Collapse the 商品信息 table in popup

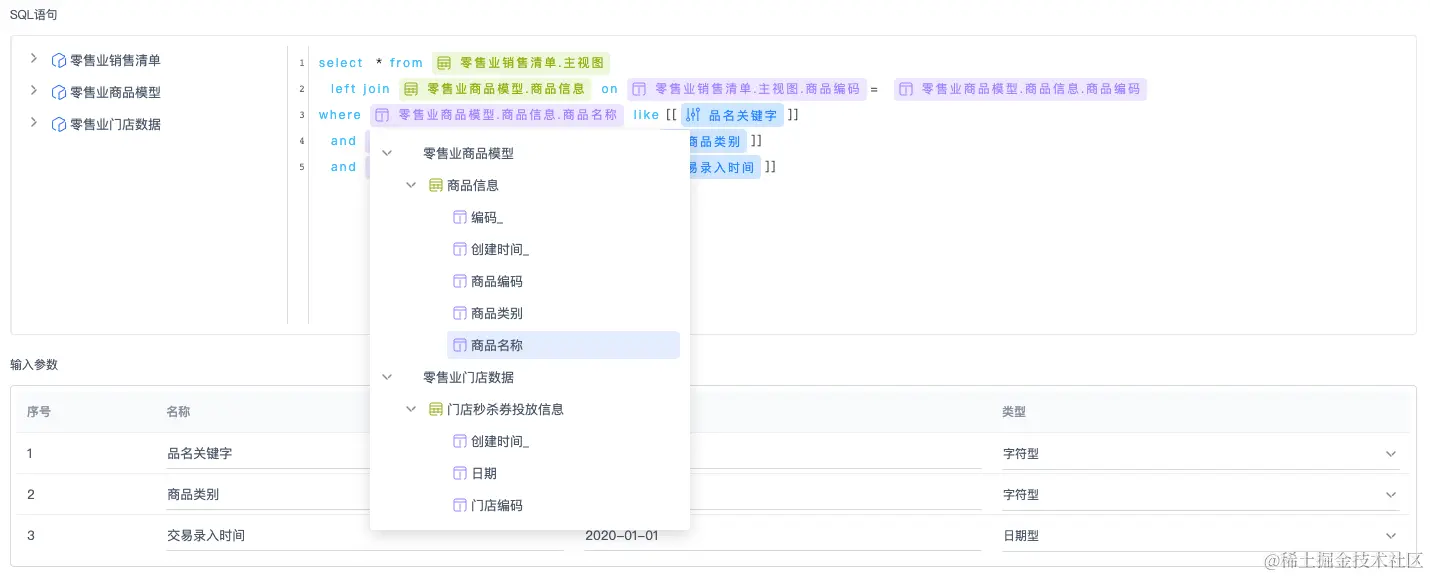click(x=411, y=185)
